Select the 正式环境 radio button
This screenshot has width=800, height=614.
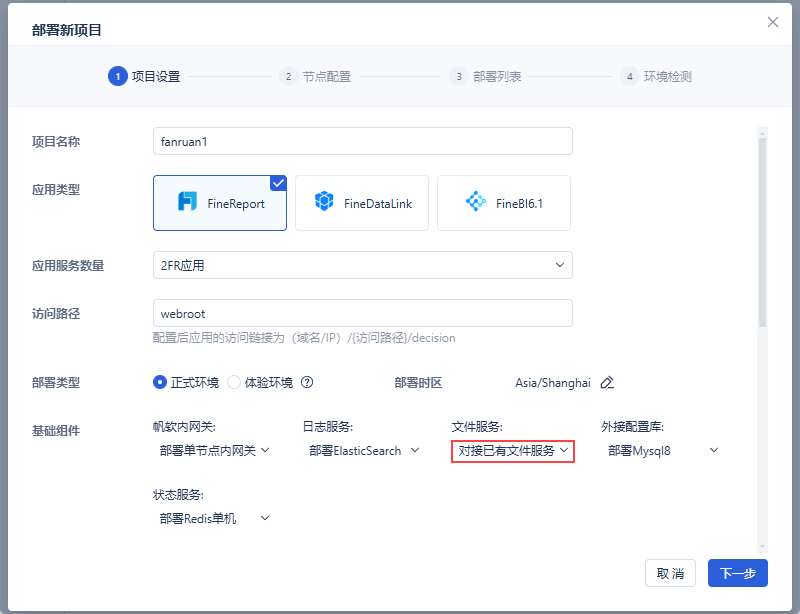(160, 382)
